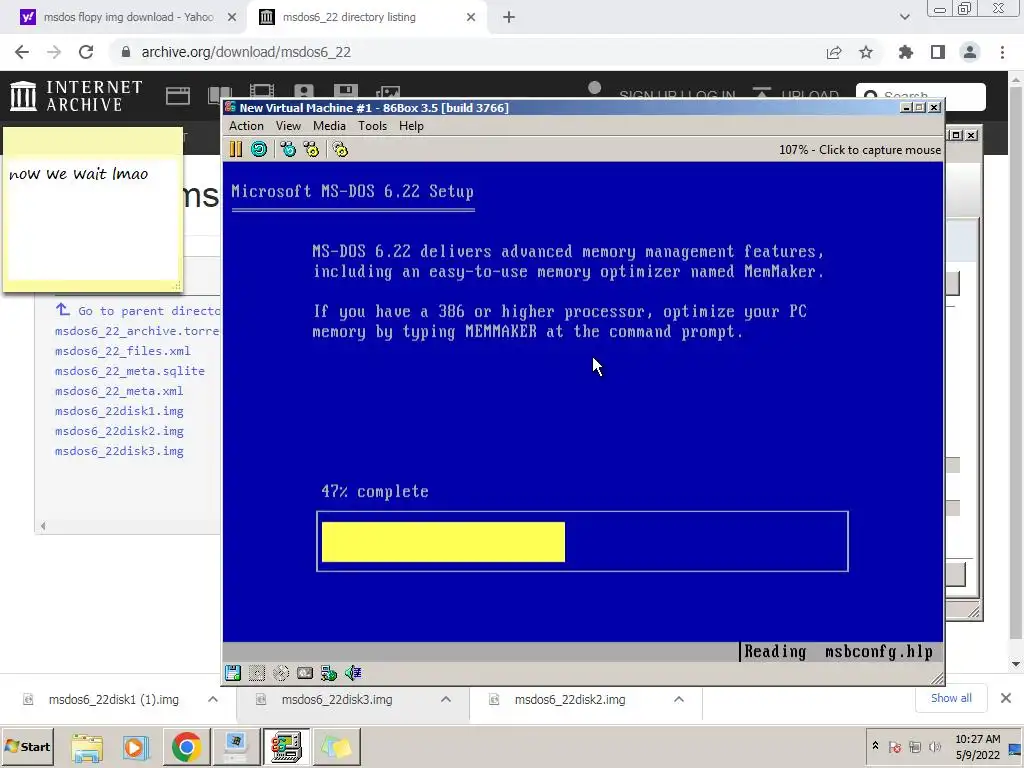Hard reset the 86Box virtual machine
1024x768 pixels.
[x=259, y=150]
